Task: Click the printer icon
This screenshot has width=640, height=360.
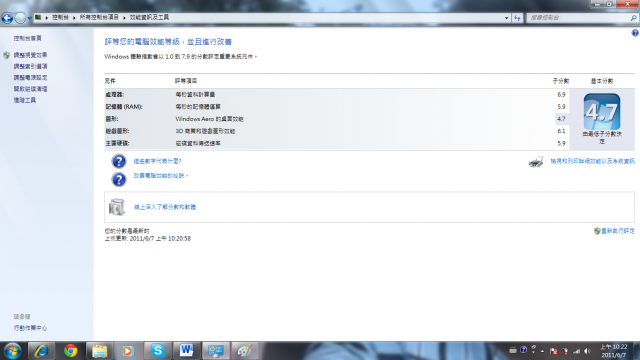Action: (536, 162)
